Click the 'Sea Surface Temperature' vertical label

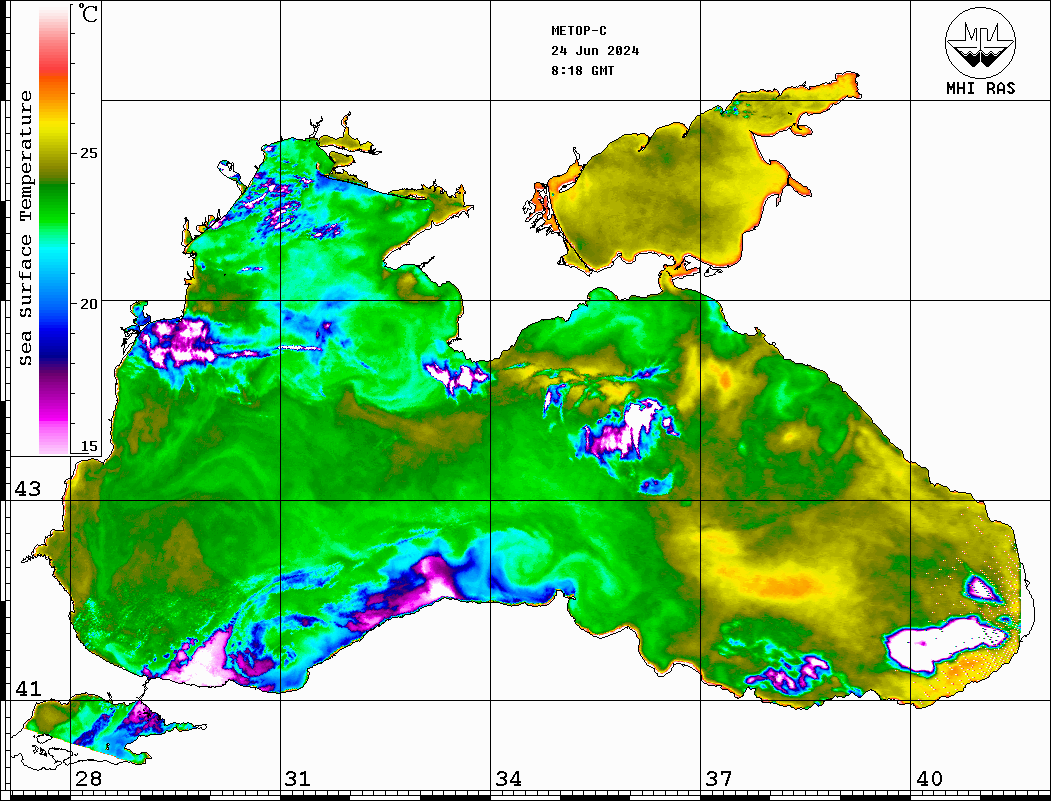click(x=25, y=228)
